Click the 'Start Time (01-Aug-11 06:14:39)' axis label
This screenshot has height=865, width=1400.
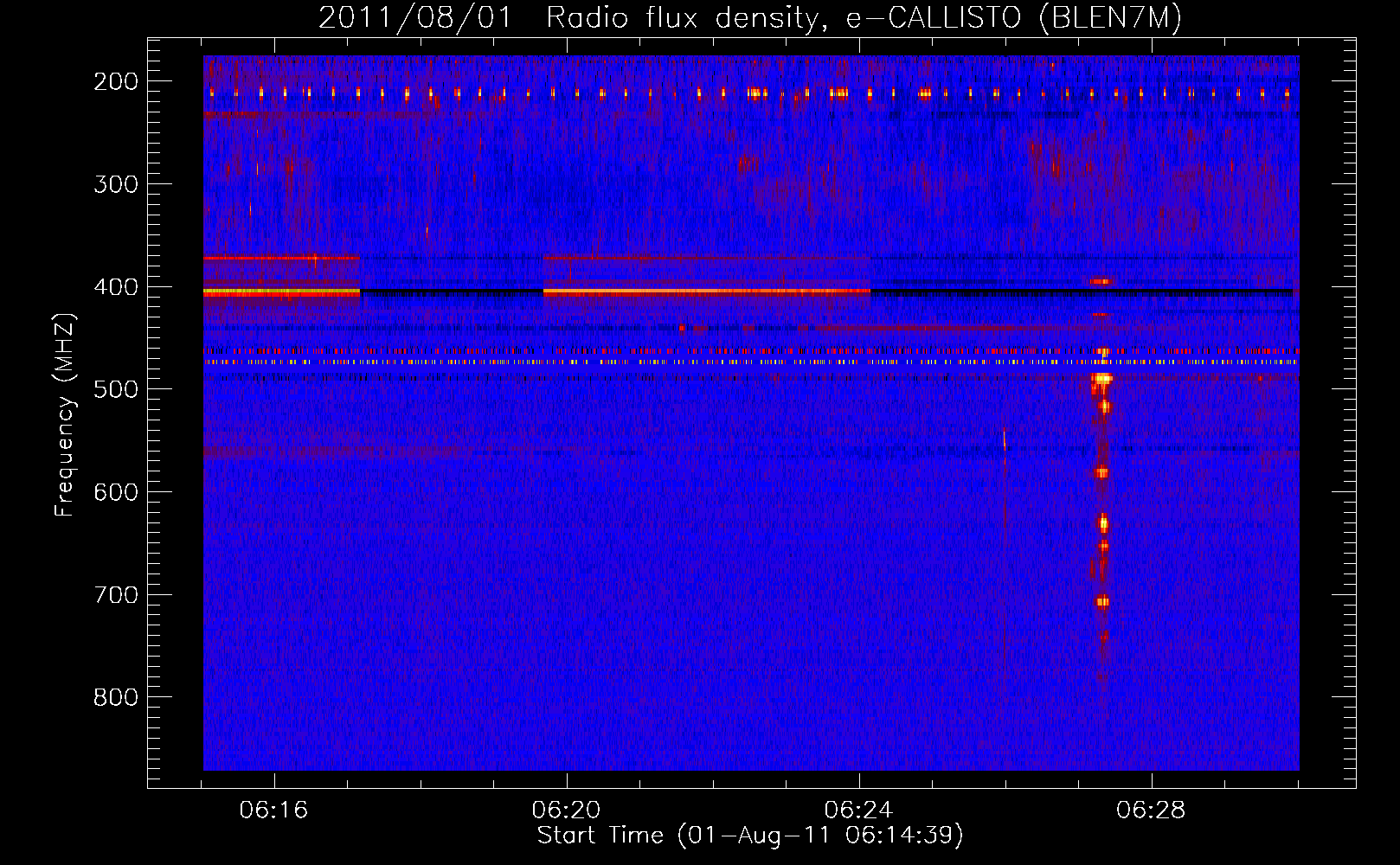(x=750, y=836)
